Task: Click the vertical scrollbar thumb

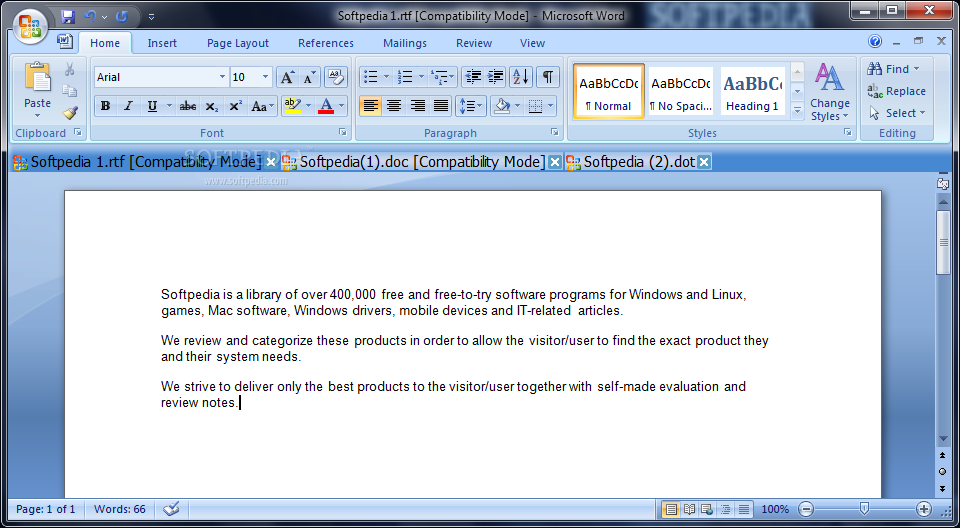Action: [x=943, y=242]
